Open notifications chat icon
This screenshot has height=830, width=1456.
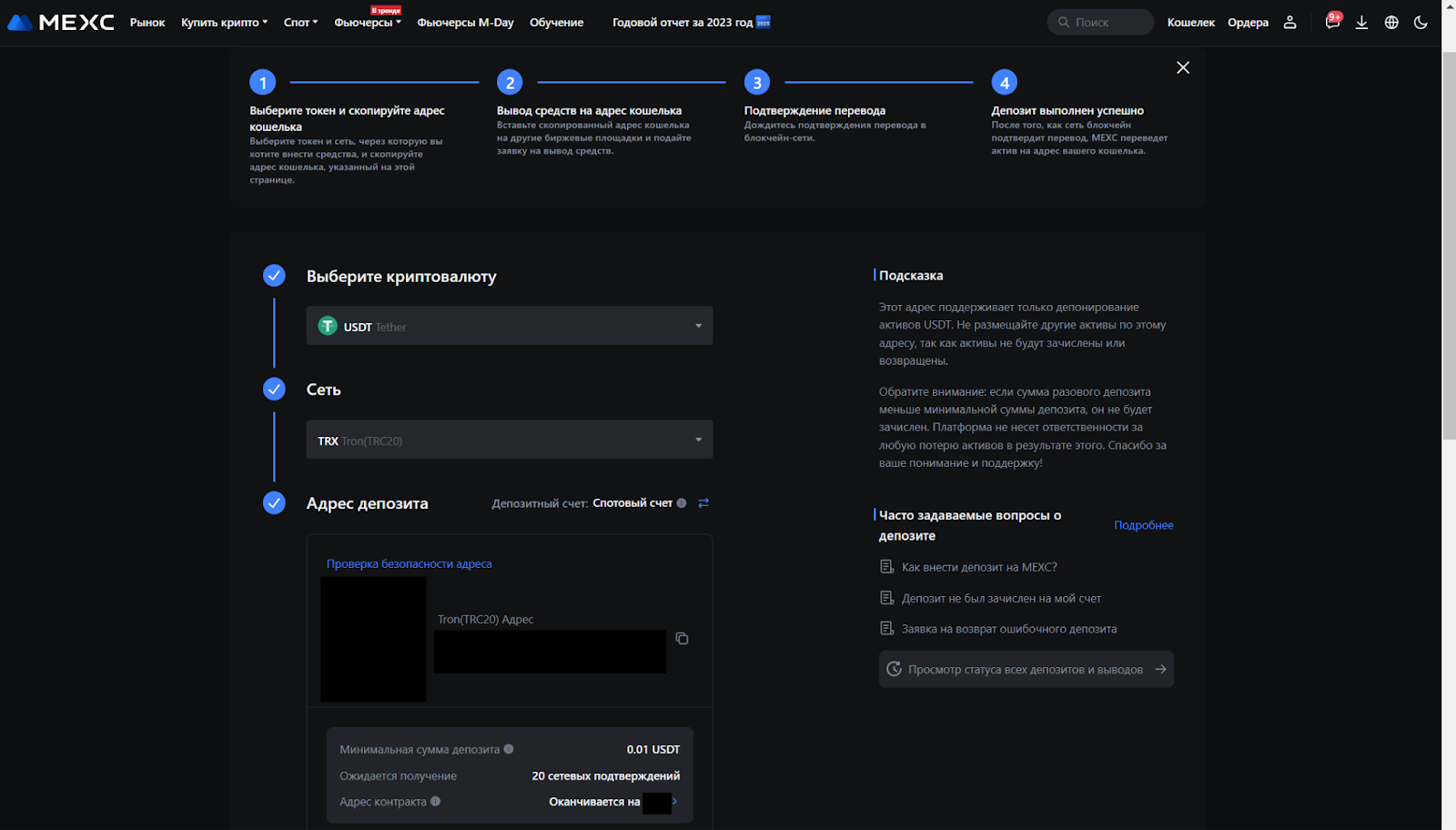(1332, 22)
